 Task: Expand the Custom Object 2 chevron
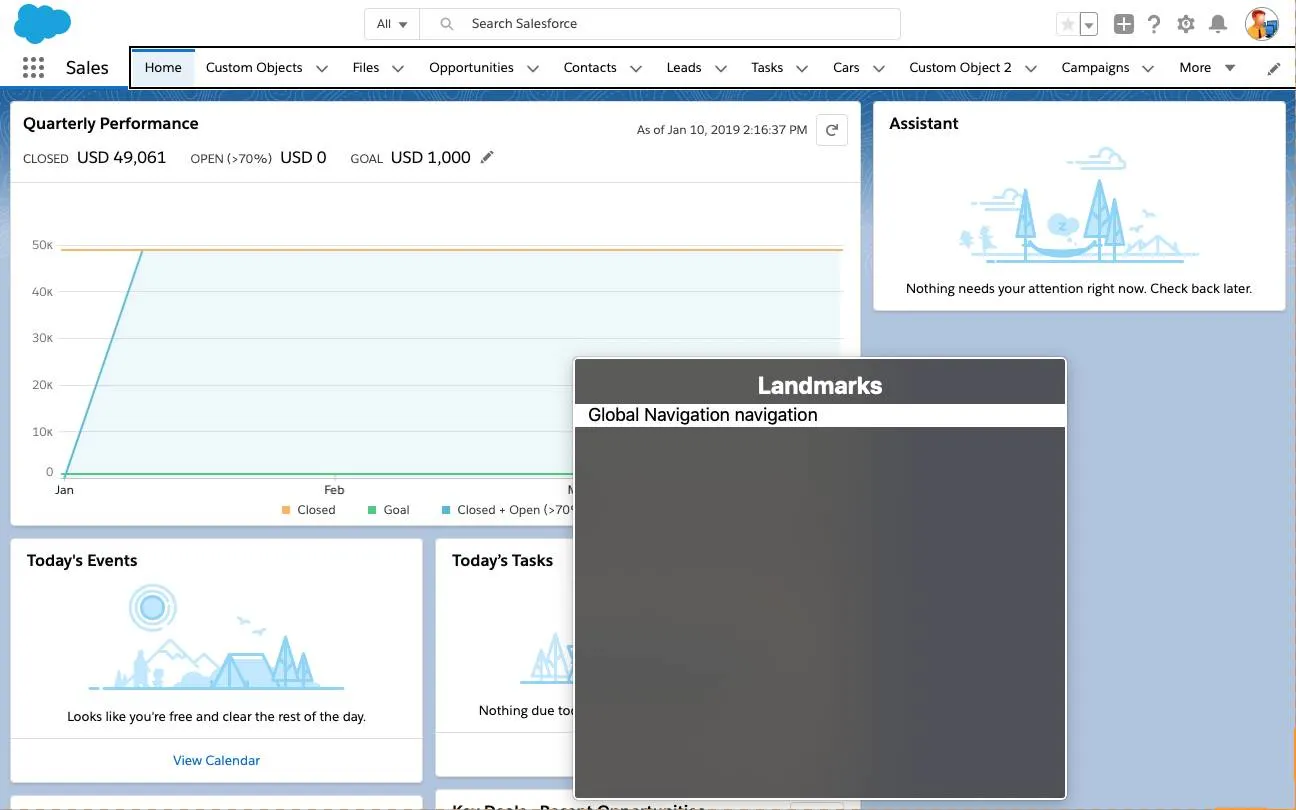[1031, 68]
